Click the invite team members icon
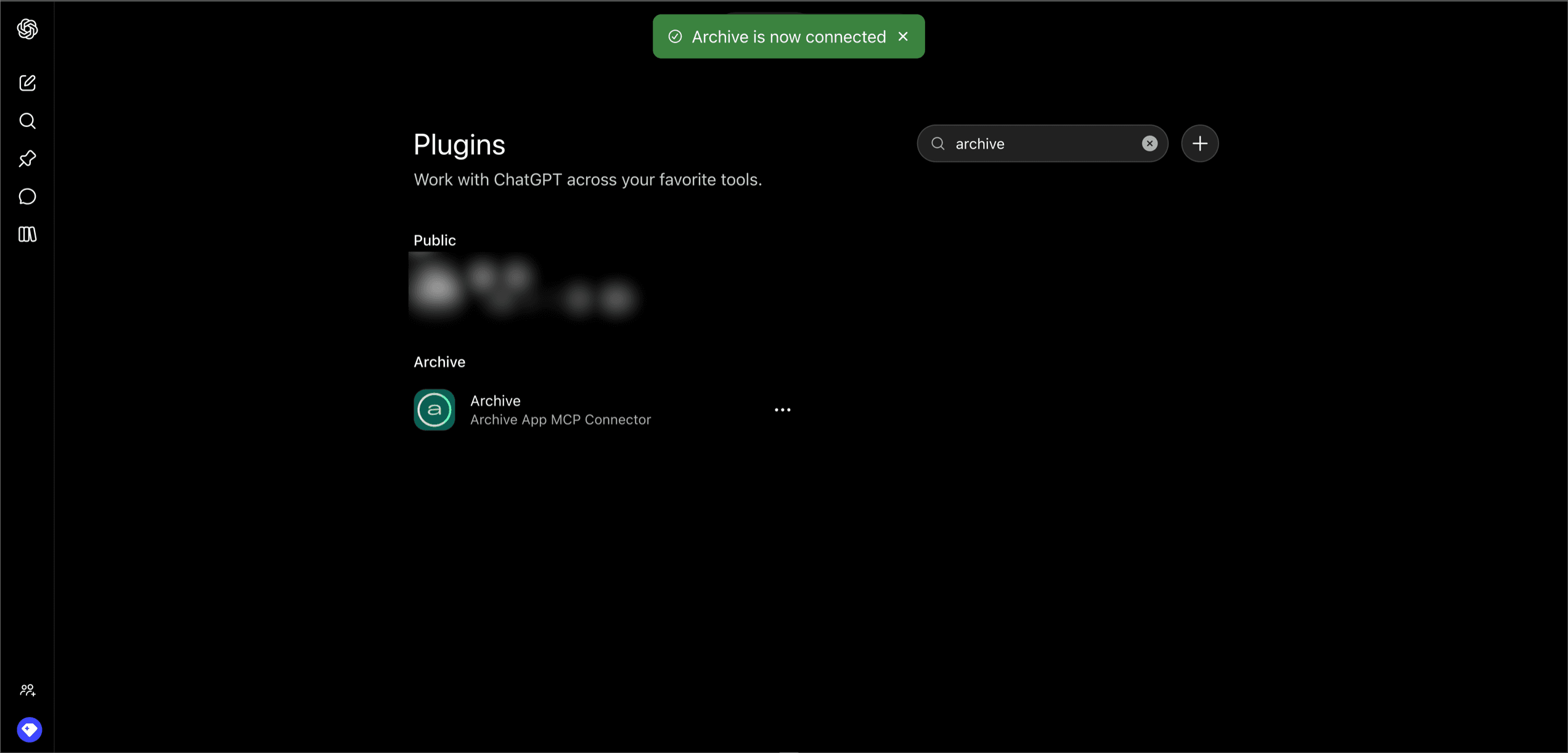Image resolution: width=1568 pixels, height=753 pixels. tap(28, 690)
